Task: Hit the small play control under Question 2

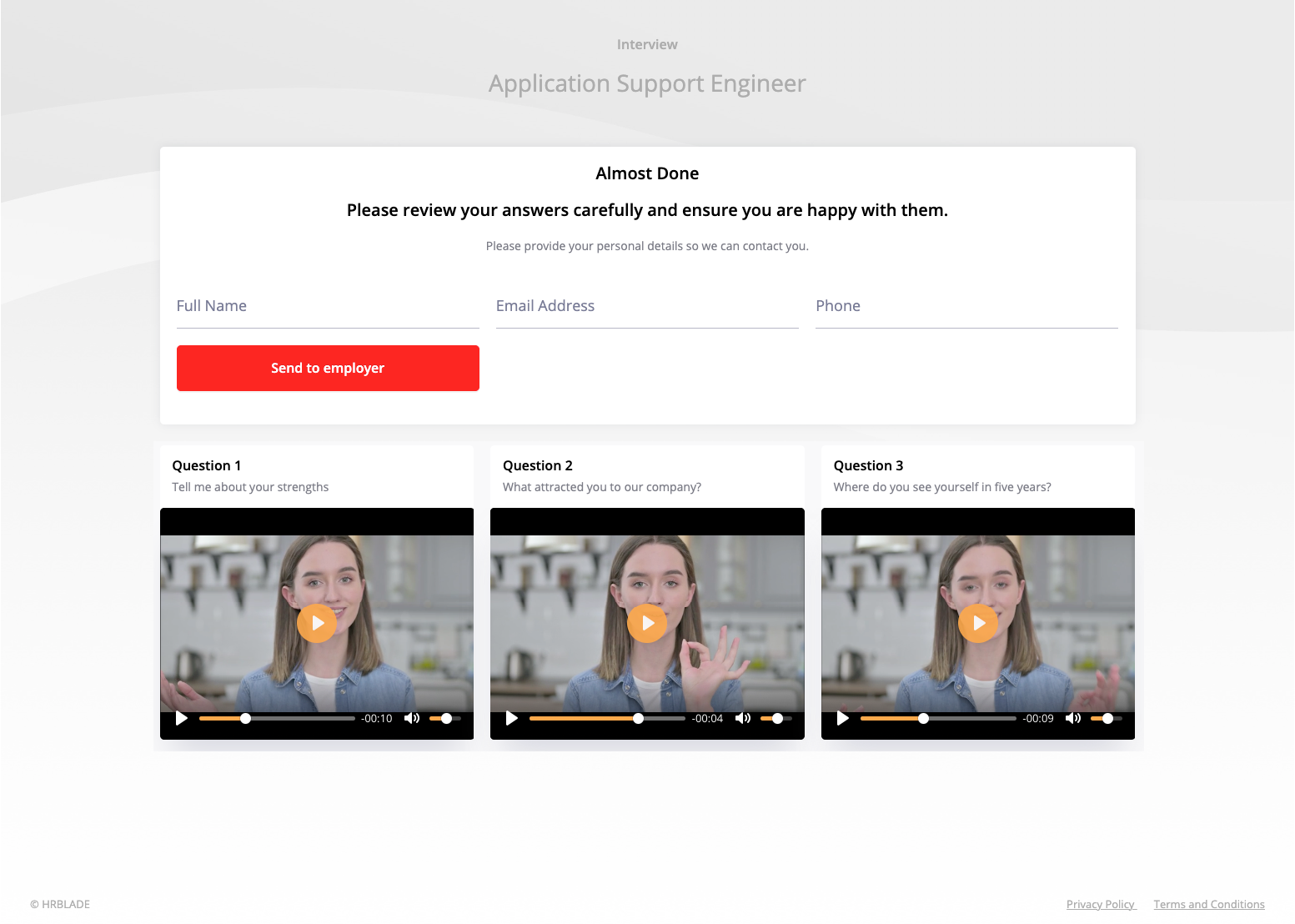Action: point(512,719)
